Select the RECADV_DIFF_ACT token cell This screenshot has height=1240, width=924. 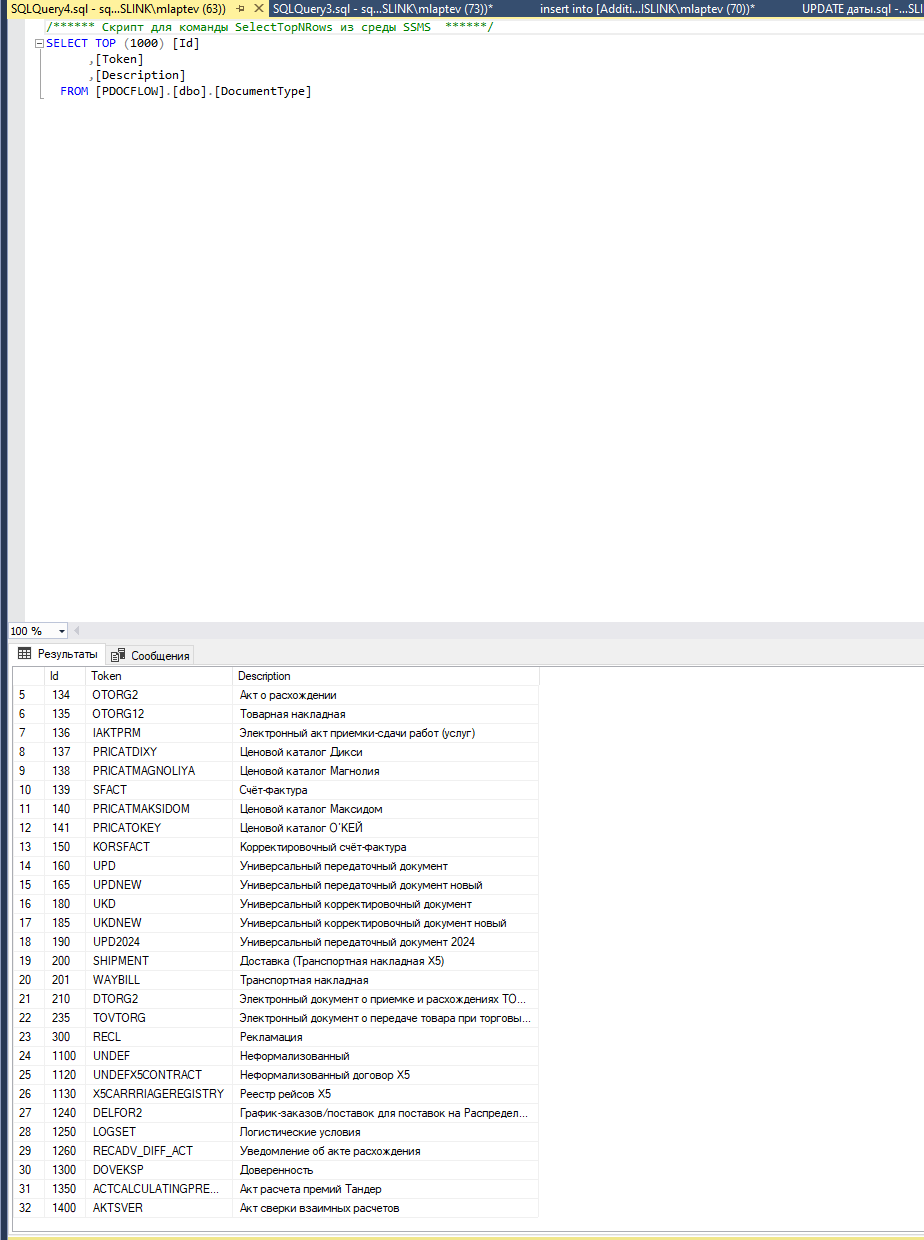click(159, 1151)
